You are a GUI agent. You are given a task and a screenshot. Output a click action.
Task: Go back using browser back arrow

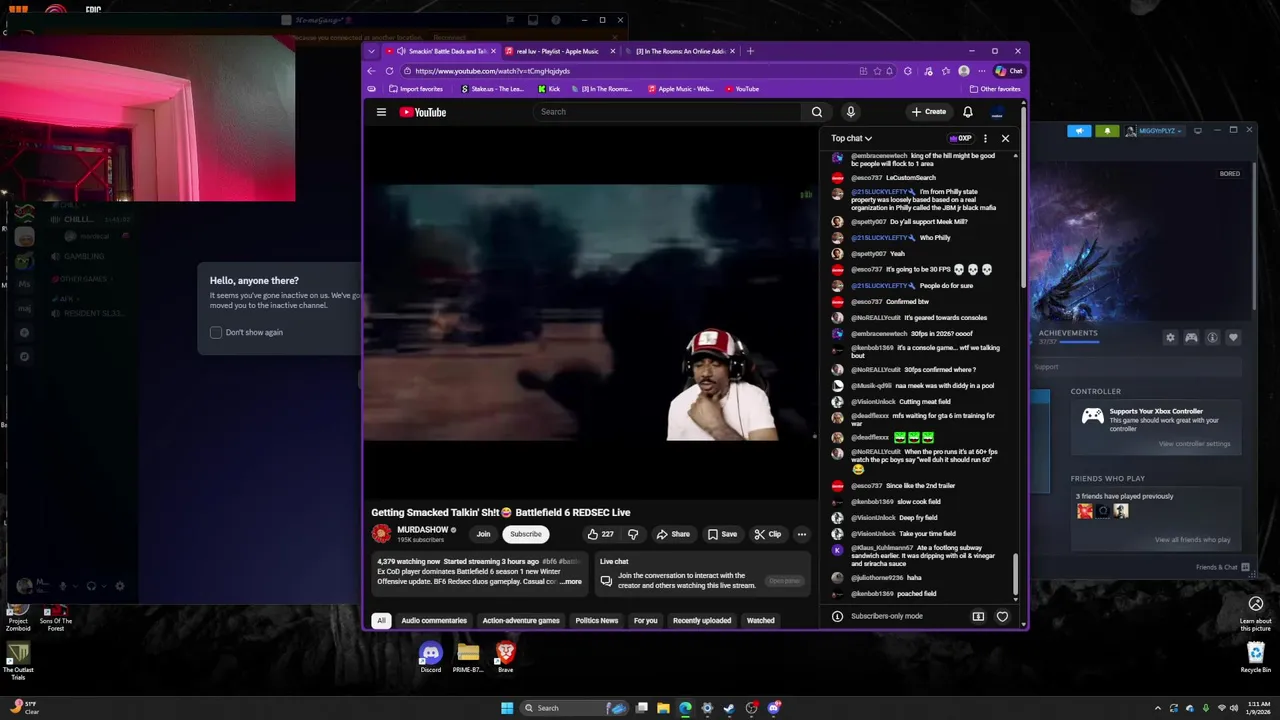[x=371, y=71]
